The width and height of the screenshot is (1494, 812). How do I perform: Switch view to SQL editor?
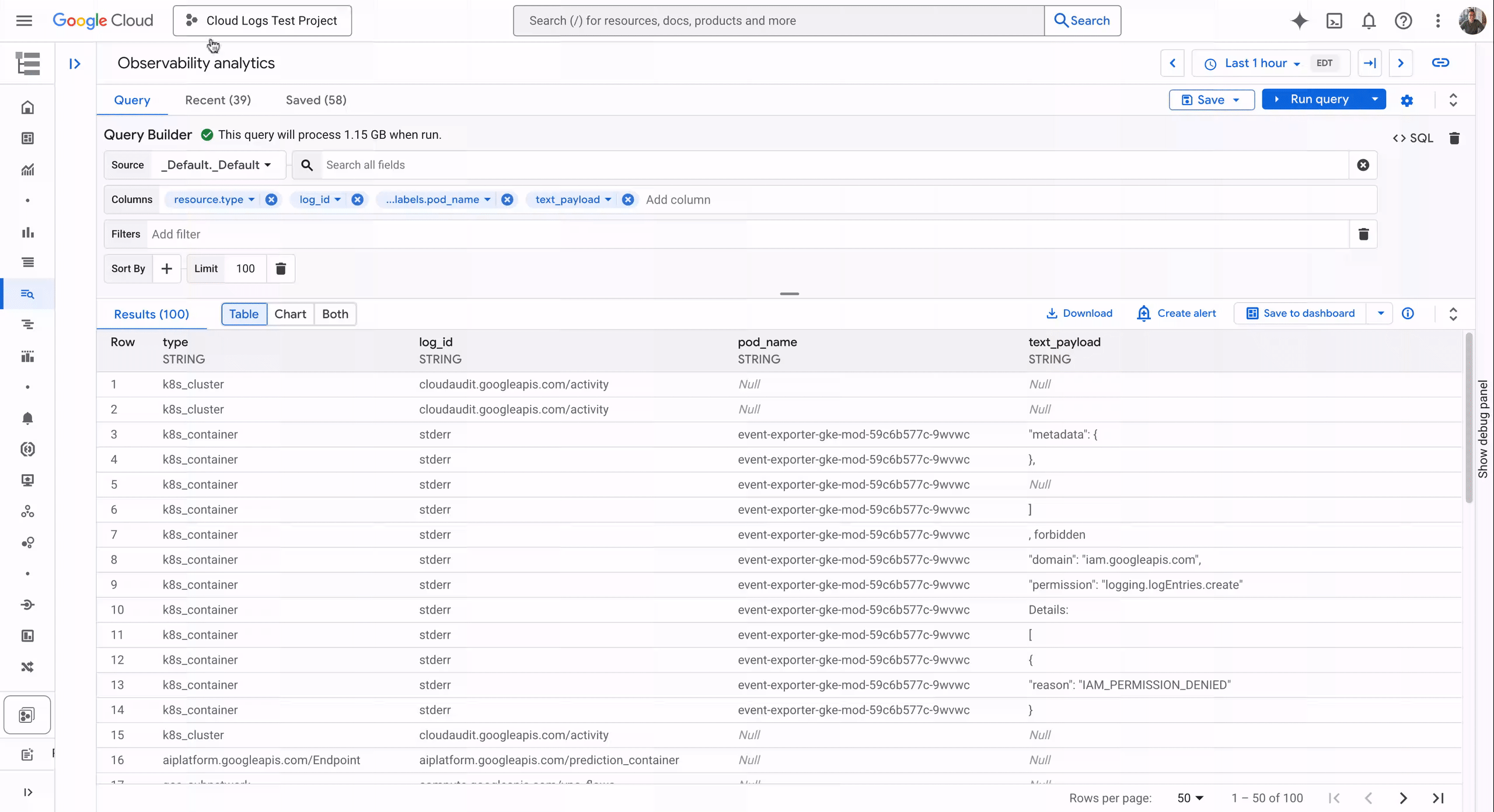[1413, 138]
